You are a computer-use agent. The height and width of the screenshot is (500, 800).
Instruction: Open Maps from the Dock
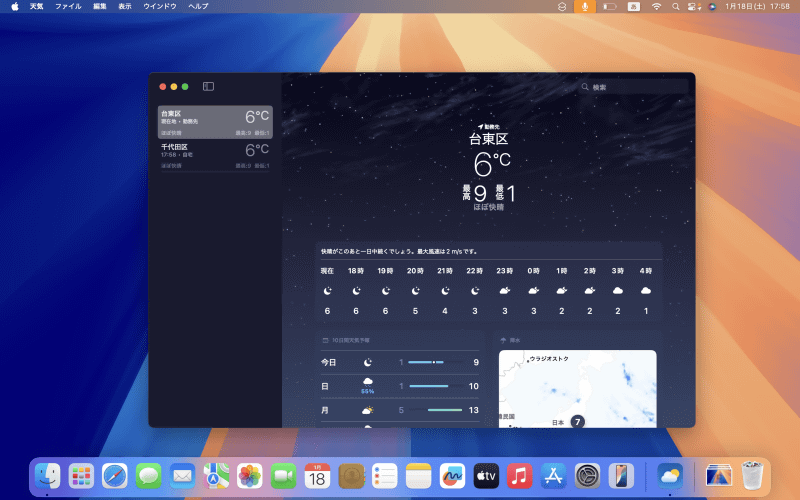click(x=216, y=477)
